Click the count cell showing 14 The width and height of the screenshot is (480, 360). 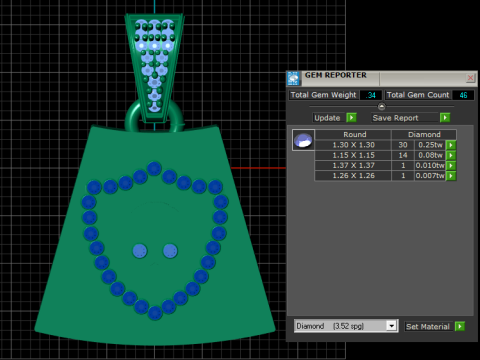403,155
